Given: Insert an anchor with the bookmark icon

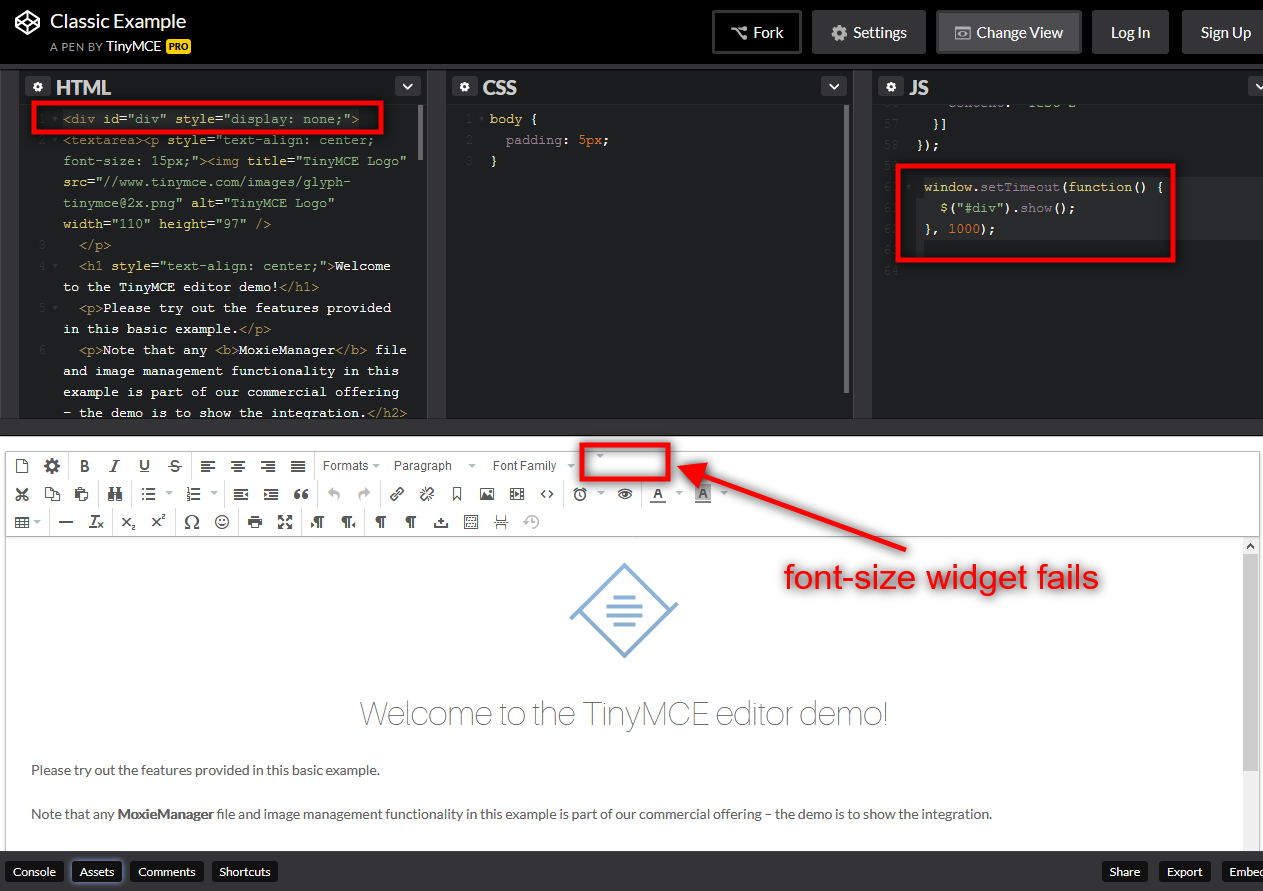Looking at the screenshot, I should tap(457, 494).
